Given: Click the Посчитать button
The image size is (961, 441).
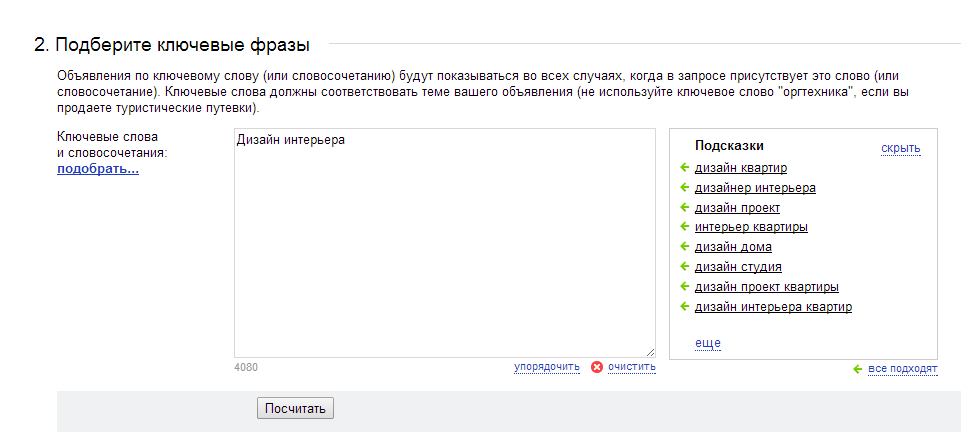Looking at the screenshot, I should (x=295, y=409).
